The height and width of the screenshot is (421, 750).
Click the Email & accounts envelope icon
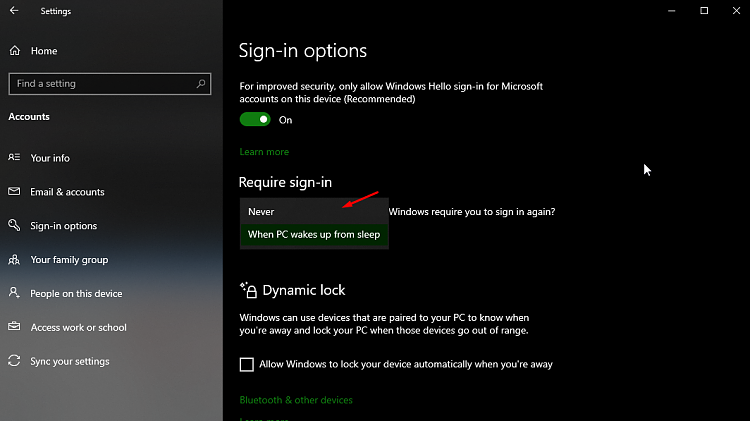point(14,191)
